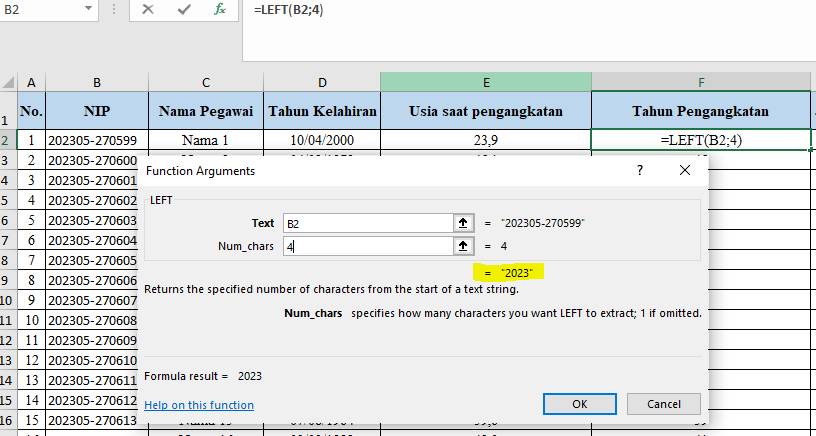The image size is (816, 436).
Task: Select cell with NIP 202305-270603
Action: tap(93, 220)
